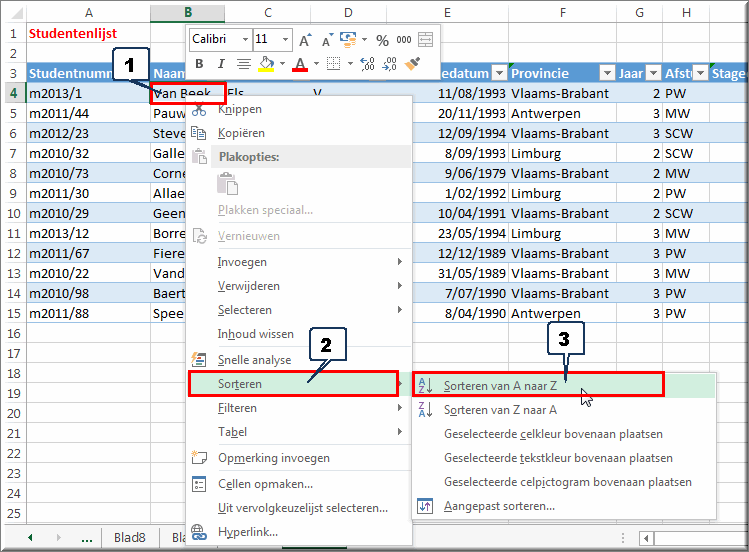Select row 16 header
Viewport: 749px width, 552px height.
tap(13, 333)
